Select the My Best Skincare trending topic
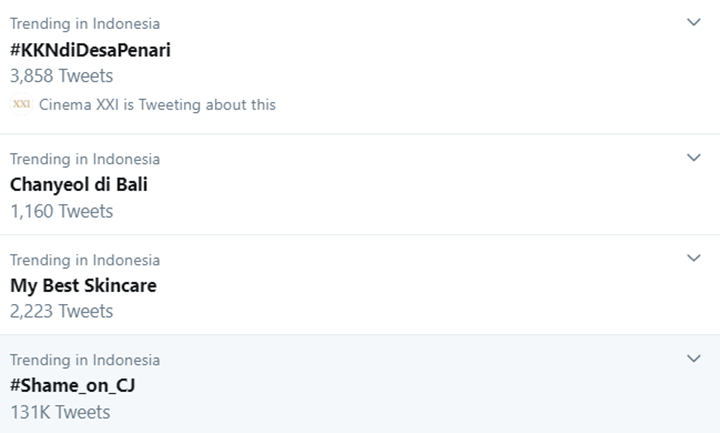 [83, 285]
